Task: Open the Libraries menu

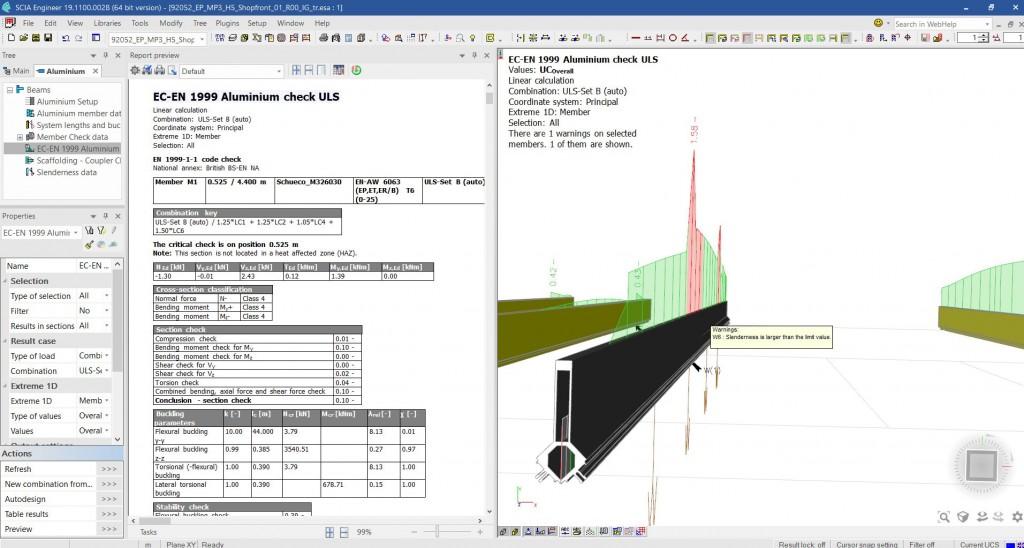Action: [107, 22]
